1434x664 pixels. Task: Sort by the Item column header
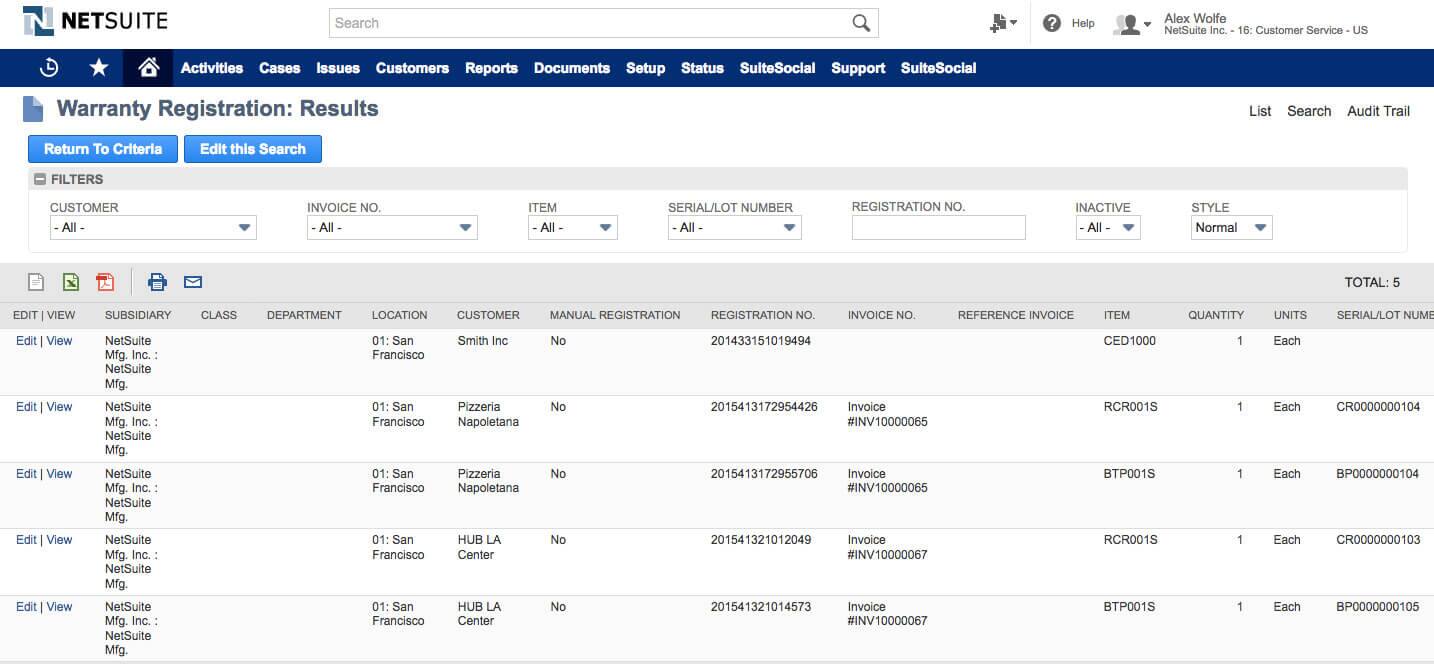[1117, 315]
